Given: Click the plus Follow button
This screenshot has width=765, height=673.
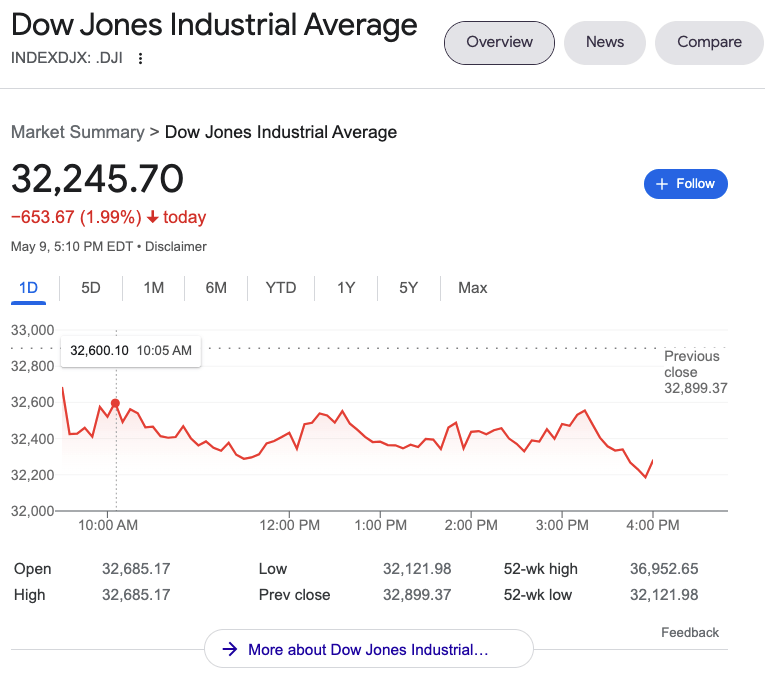Looking at the screenshot, I should click(685, 184).
